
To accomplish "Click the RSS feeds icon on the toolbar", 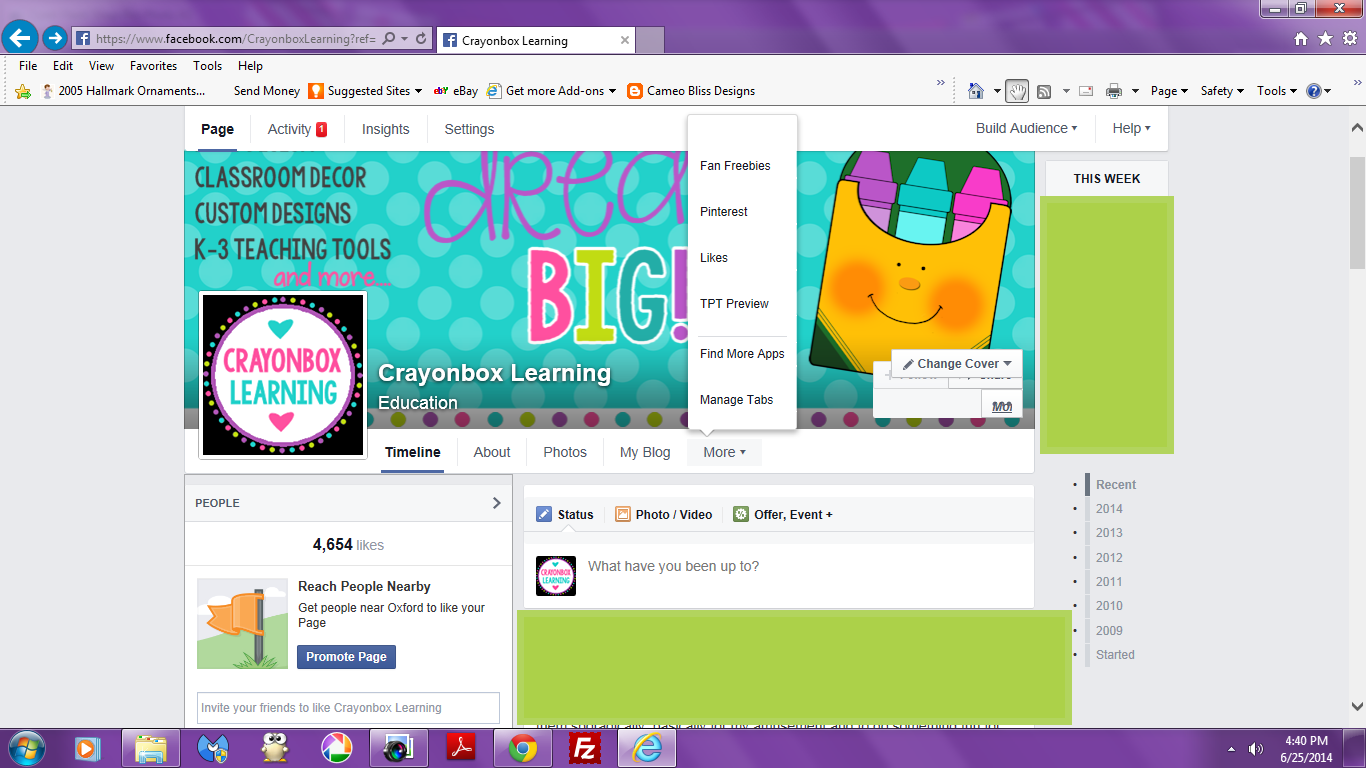I will (x=1043, y=90).
